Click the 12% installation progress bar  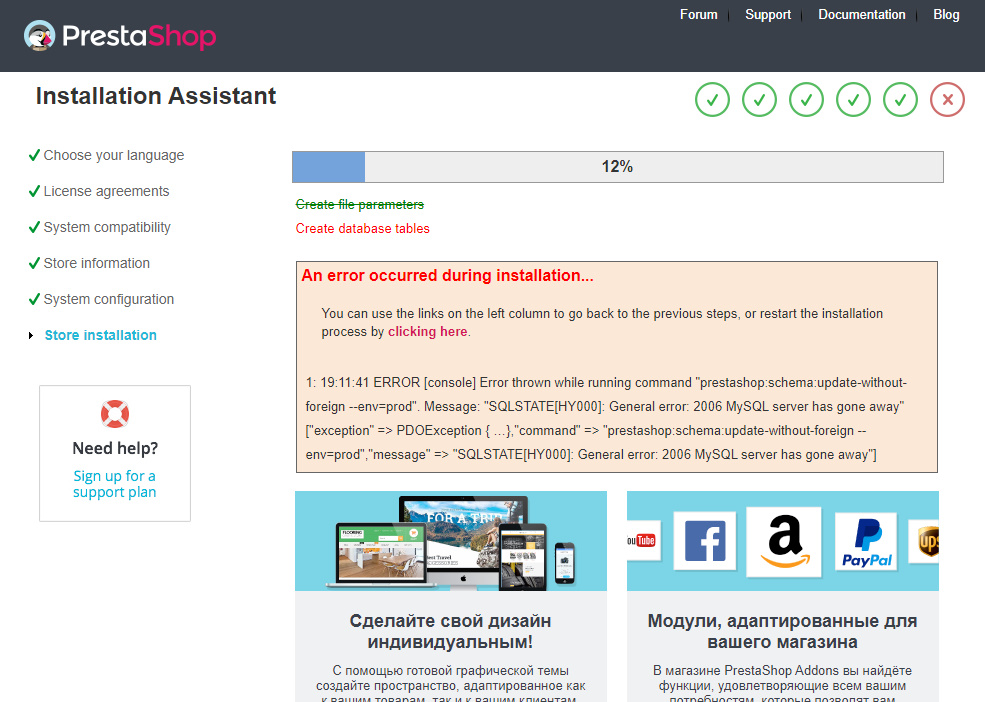pos(617,167)
